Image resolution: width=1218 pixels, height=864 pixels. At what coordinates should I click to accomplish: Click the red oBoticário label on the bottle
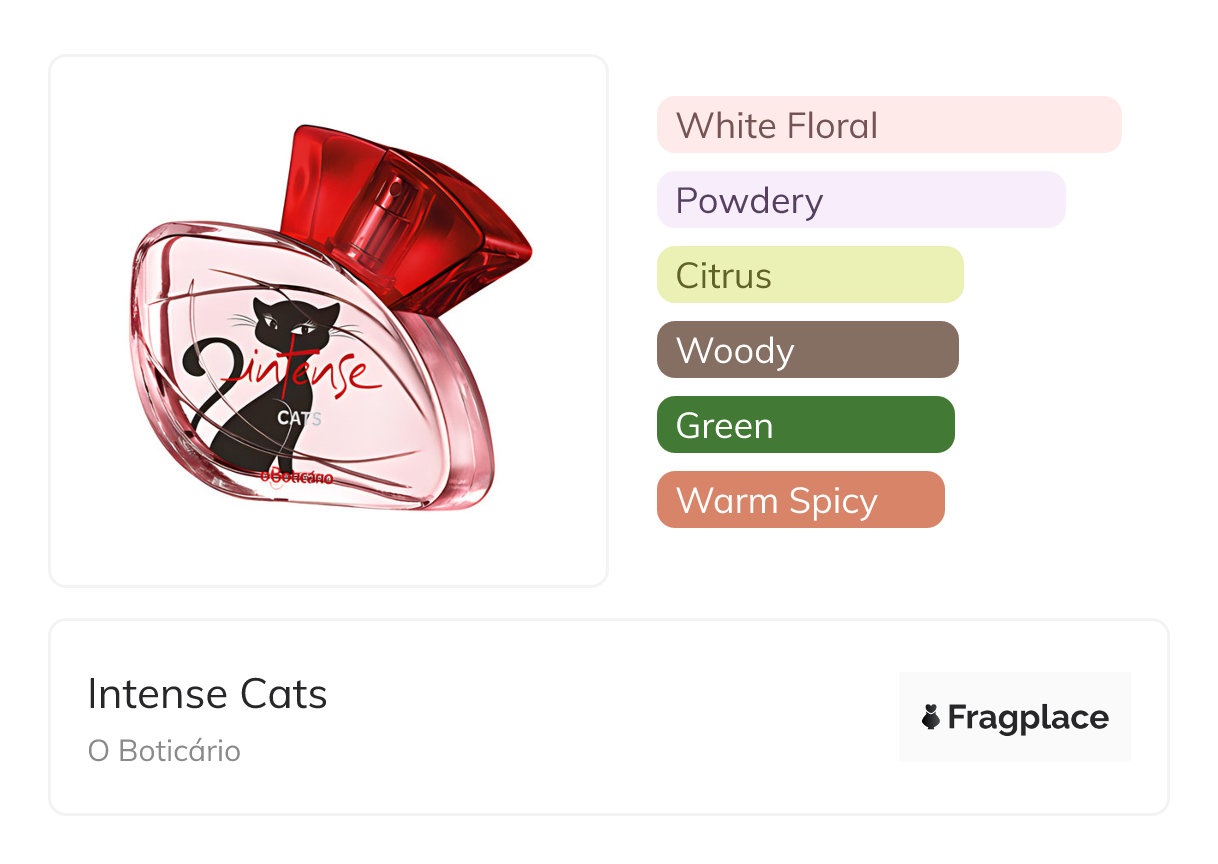point(296,477)
